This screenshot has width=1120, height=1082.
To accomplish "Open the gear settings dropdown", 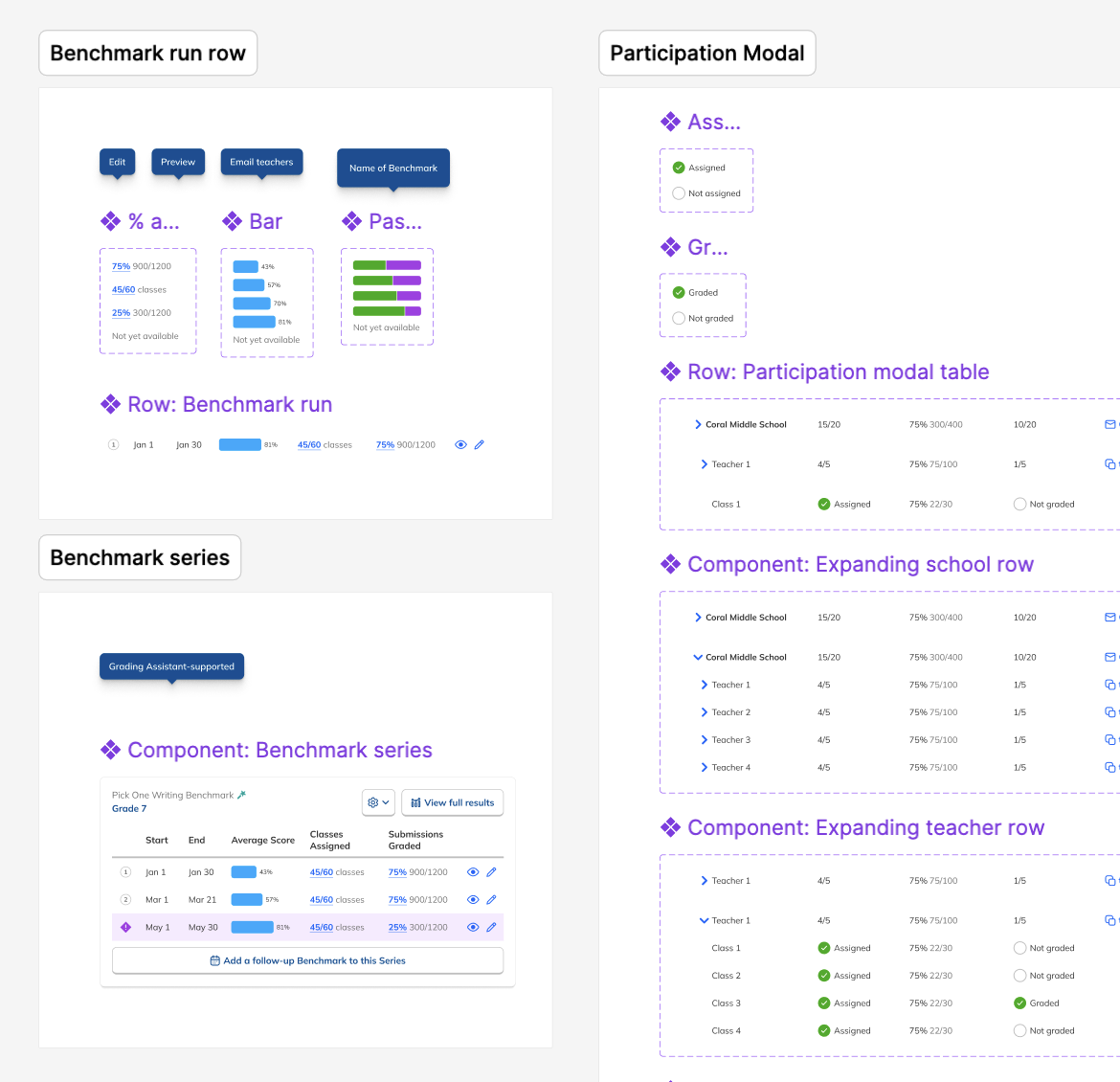I will 378,802.
